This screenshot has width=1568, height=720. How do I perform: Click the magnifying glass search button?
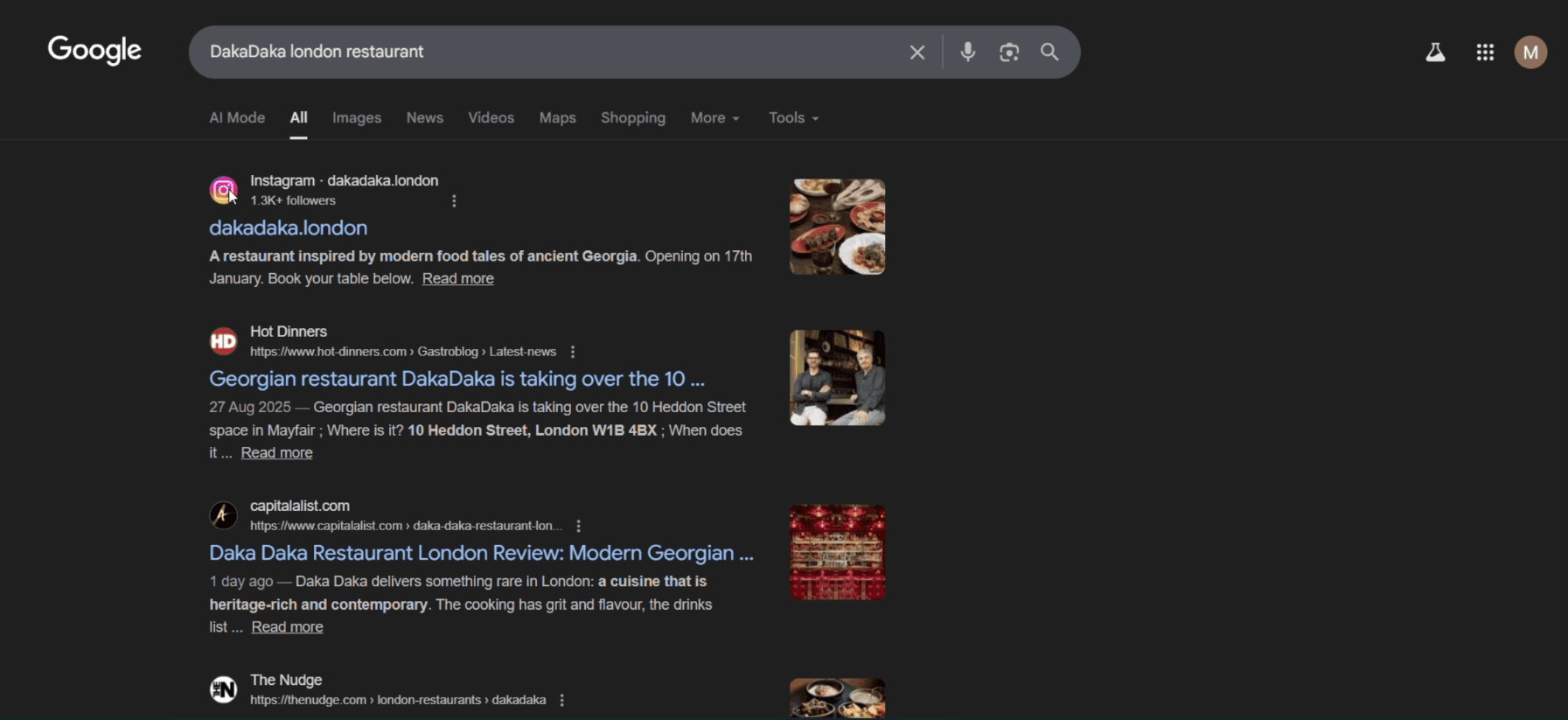(1049, 52)
